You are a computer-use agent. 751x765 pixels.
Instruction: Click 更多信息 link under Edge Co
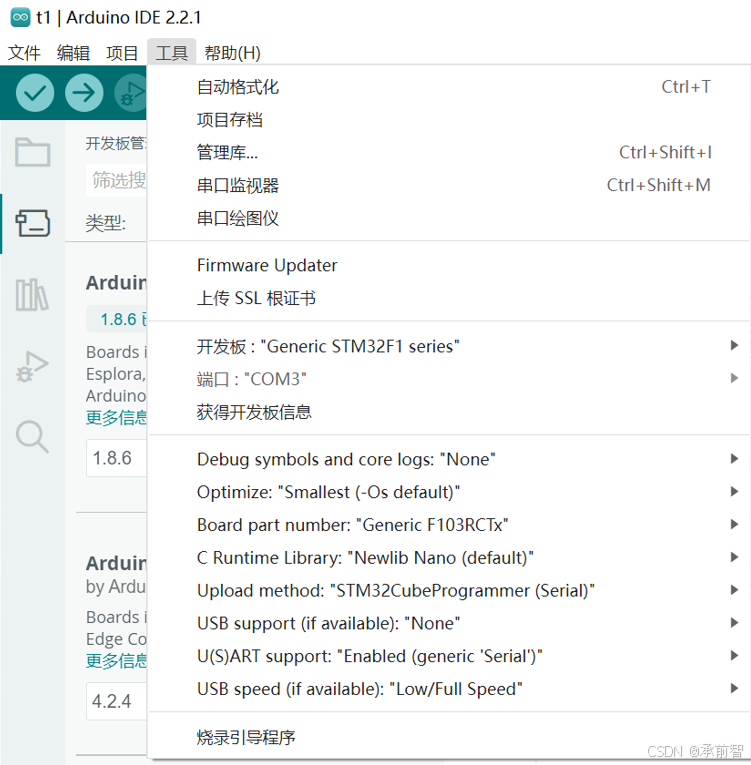116,661
